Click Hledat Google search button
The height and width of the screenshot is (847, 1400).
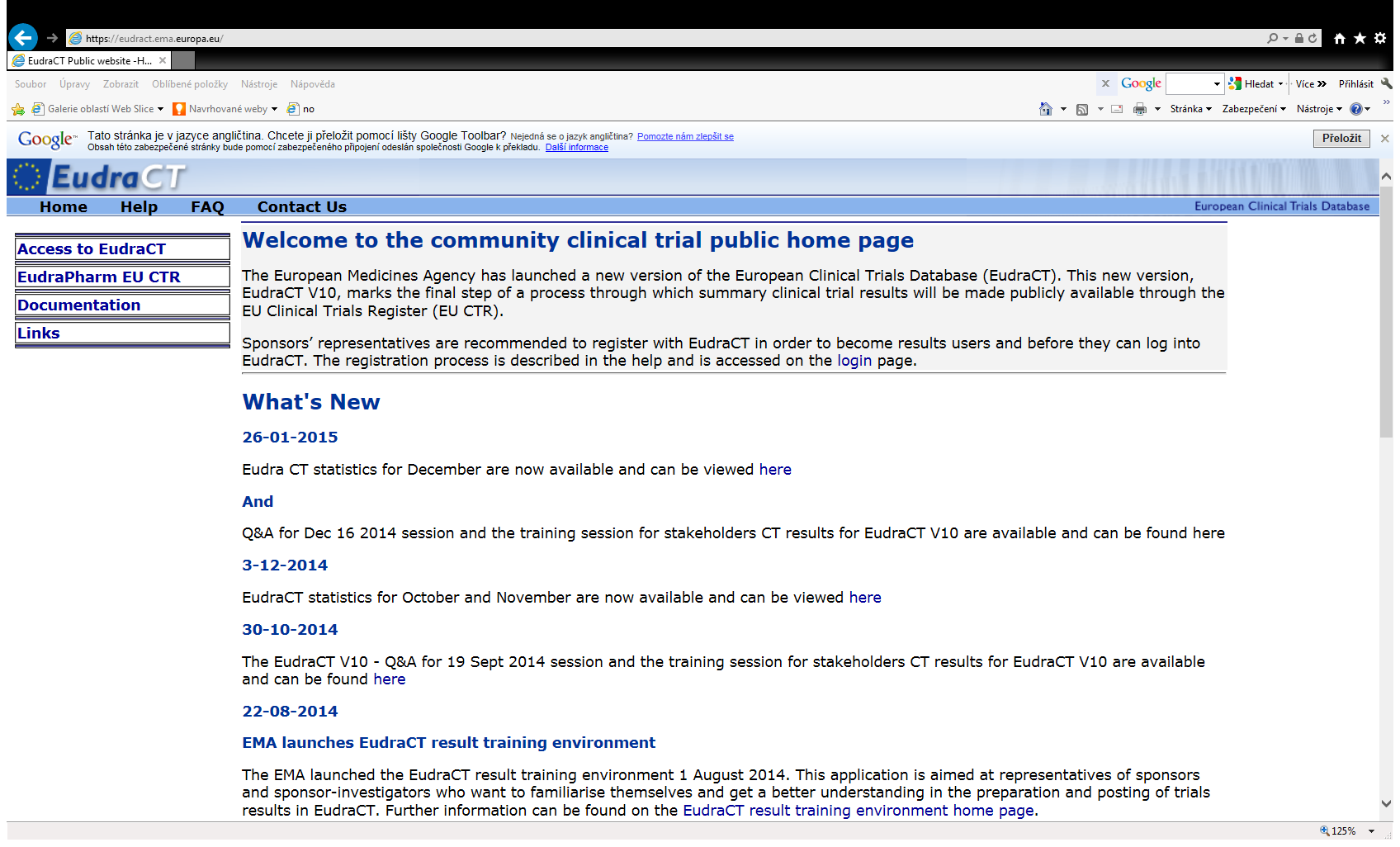coord(1252,83)
